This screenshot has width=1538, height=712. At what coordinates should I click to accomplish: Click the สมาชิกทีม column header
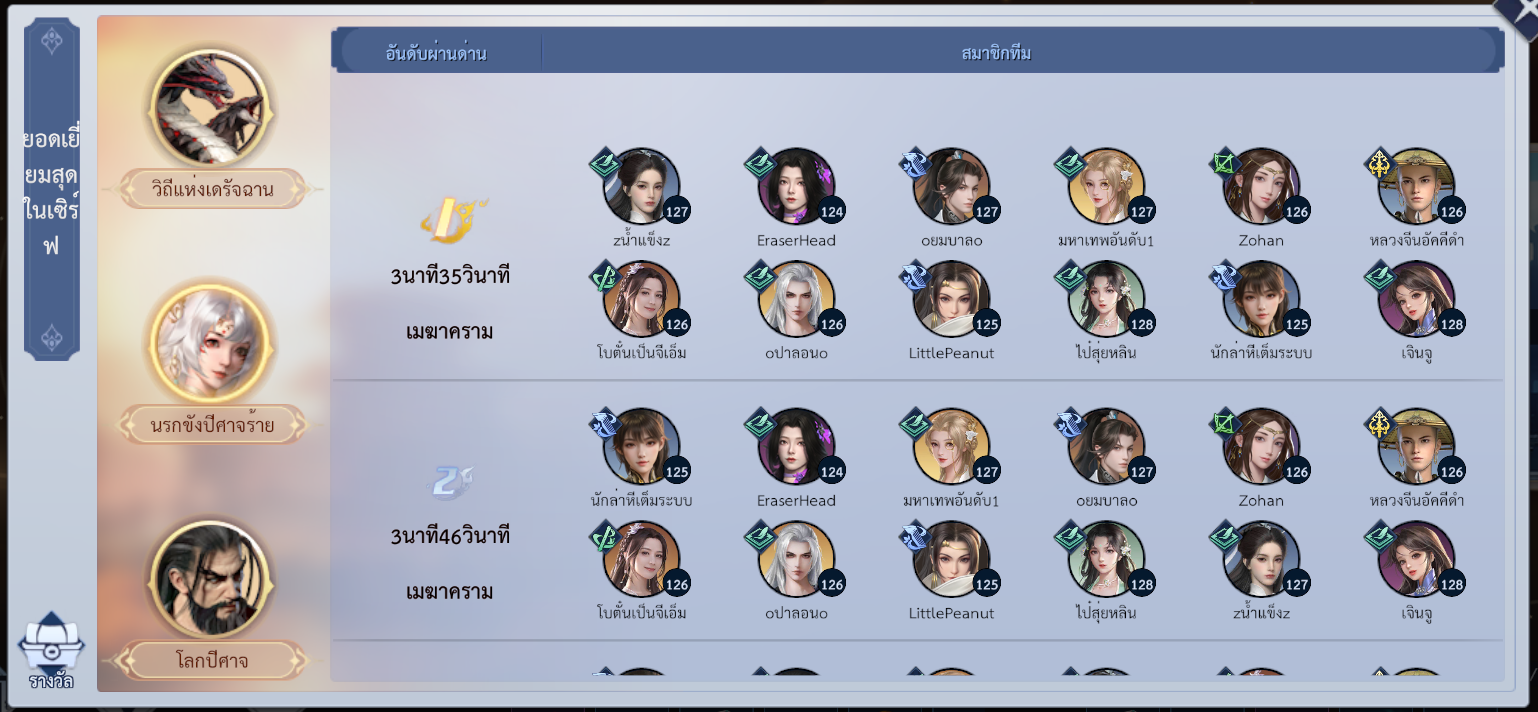coord(995,53)
